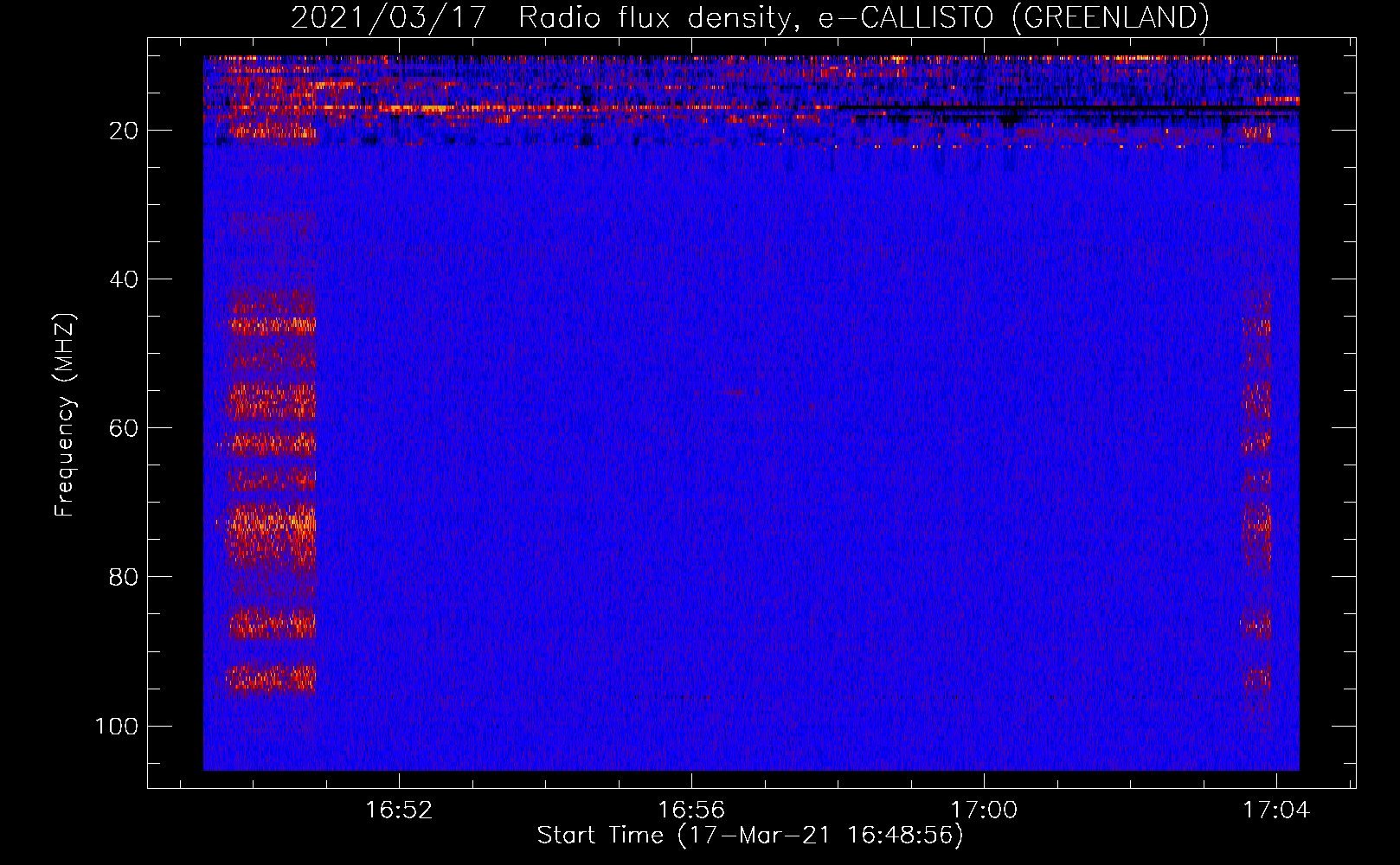Image resolution: width=1400 pixels, height=865 pixels.
Task: Select the 16:56 time tick label
Action: click(x=691, y=811)
